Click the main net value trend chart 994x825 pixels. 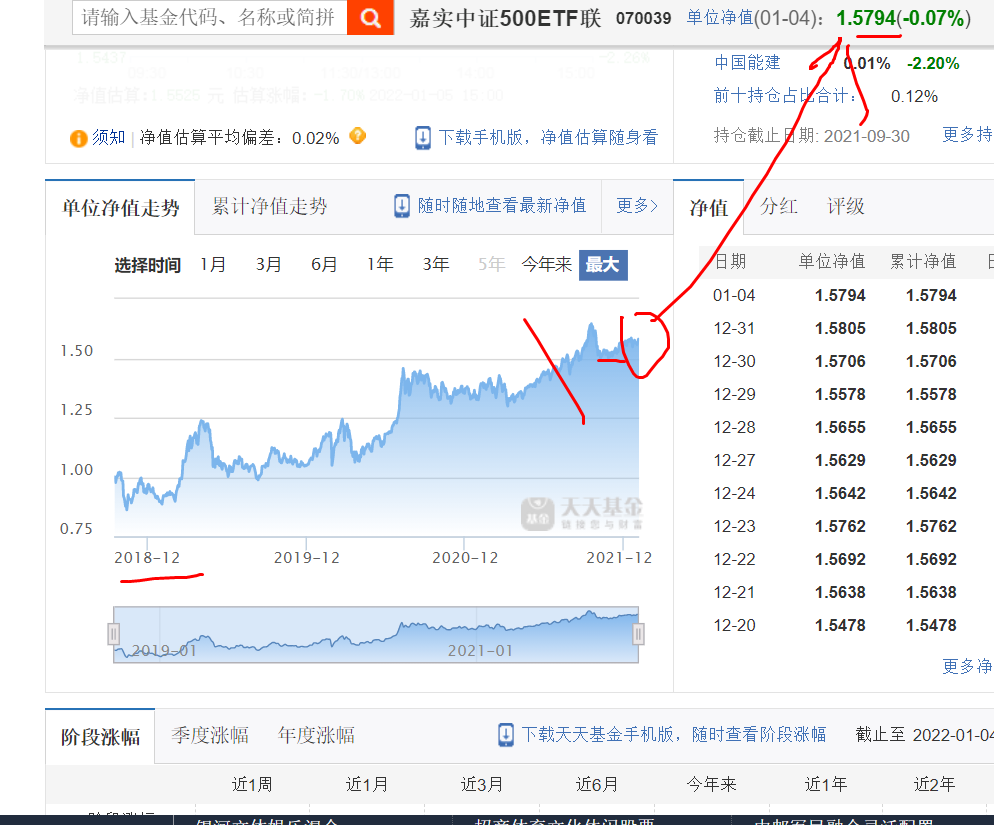point(377,419)
